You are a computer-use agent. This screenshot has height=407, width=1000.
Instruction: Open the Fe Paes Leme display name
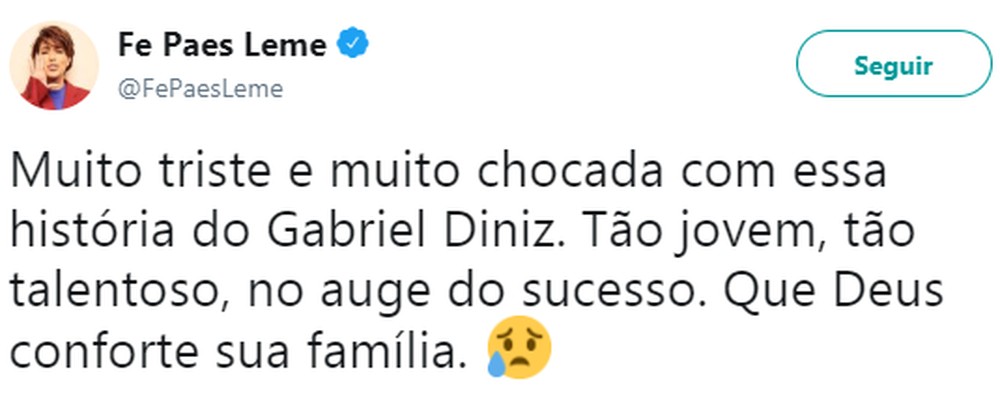tap(222, 46)
